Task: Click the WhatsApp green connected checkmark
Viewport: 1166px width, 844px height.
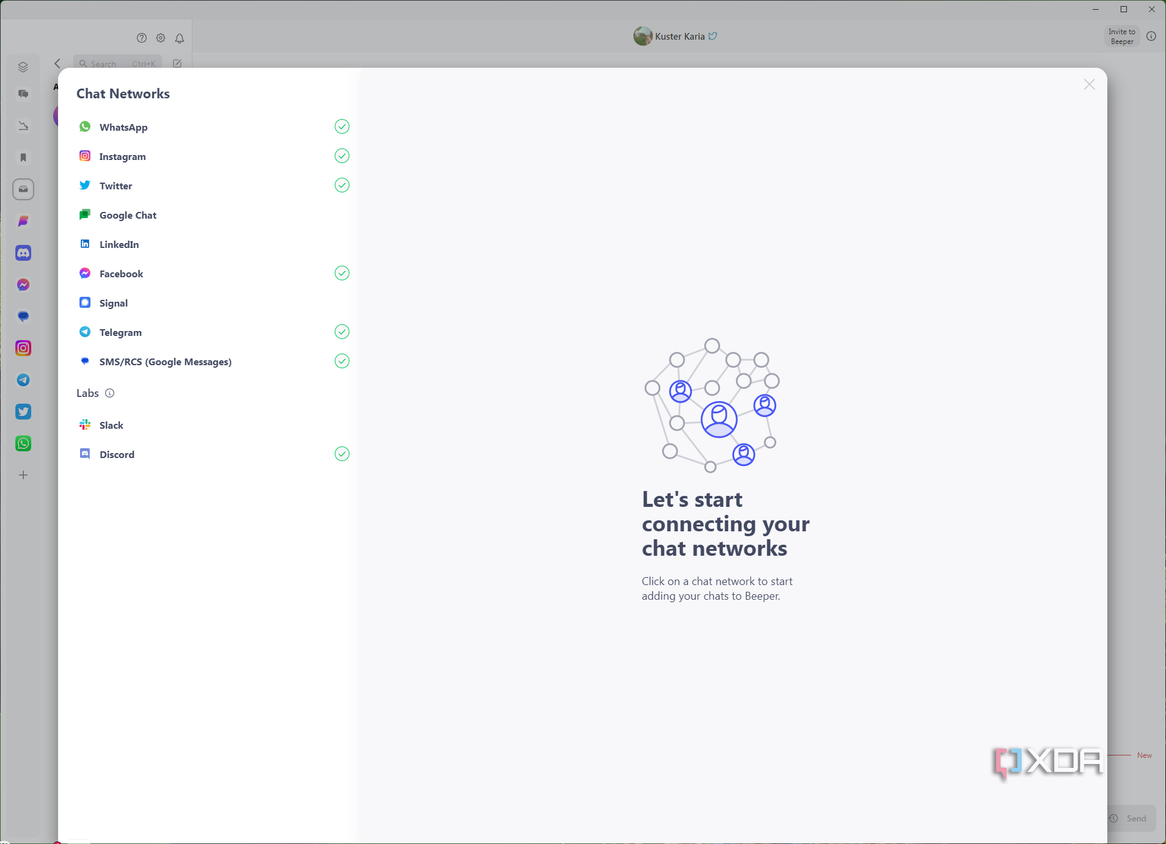Action: tap(342, 126)
